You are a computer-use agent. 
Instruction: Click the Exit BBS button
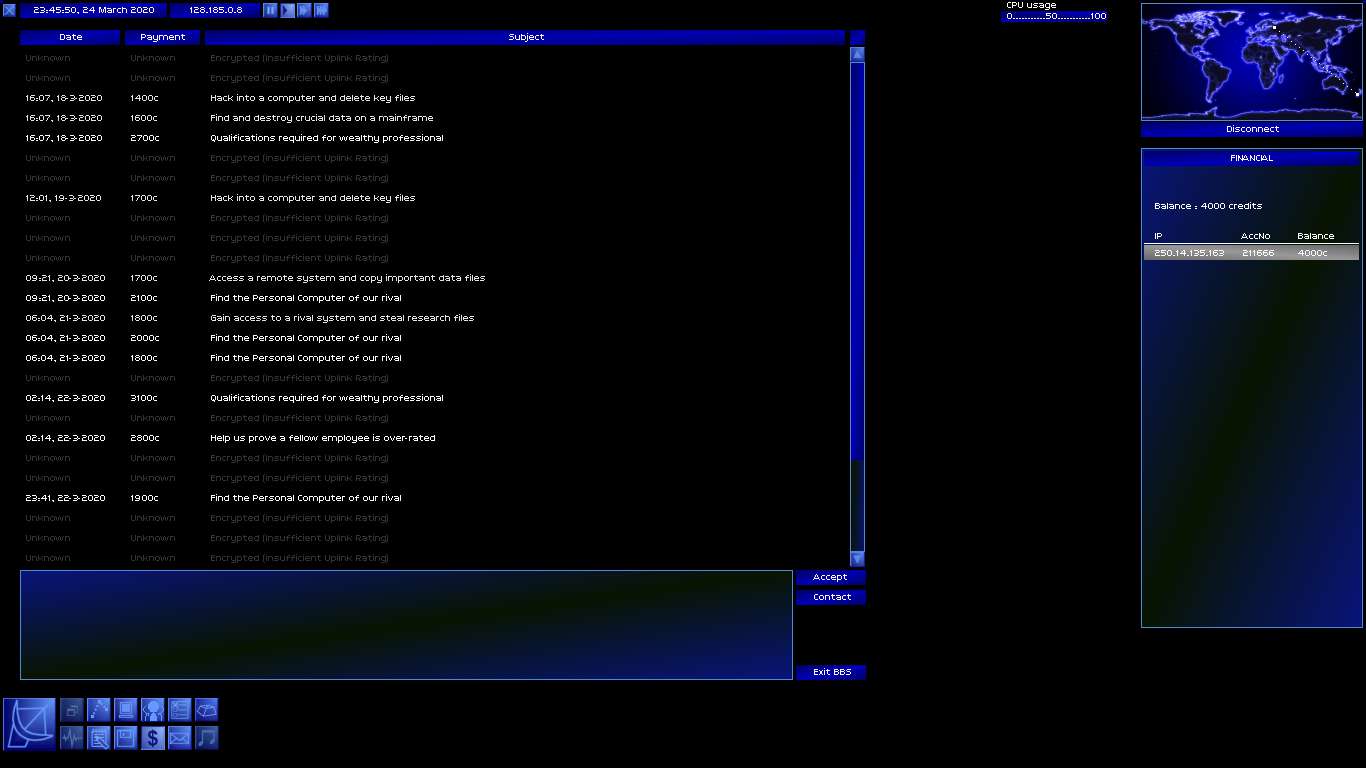(831, 672)
